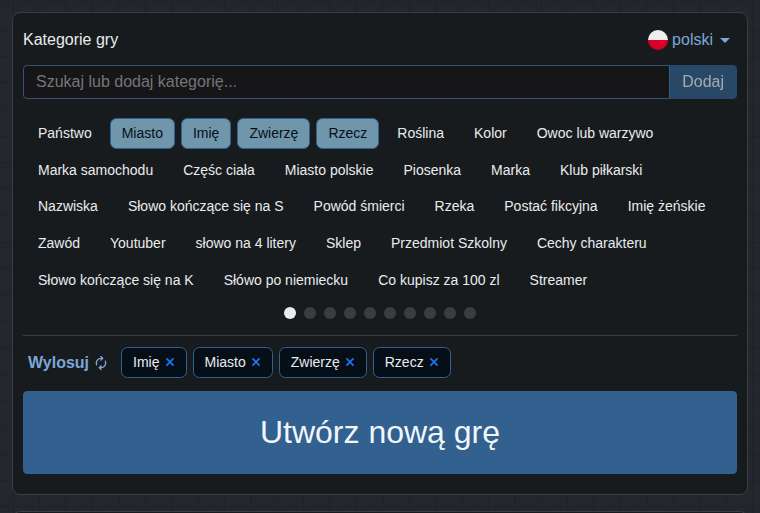
Task: Go to category page 6 dot
Action: point(390,313)
